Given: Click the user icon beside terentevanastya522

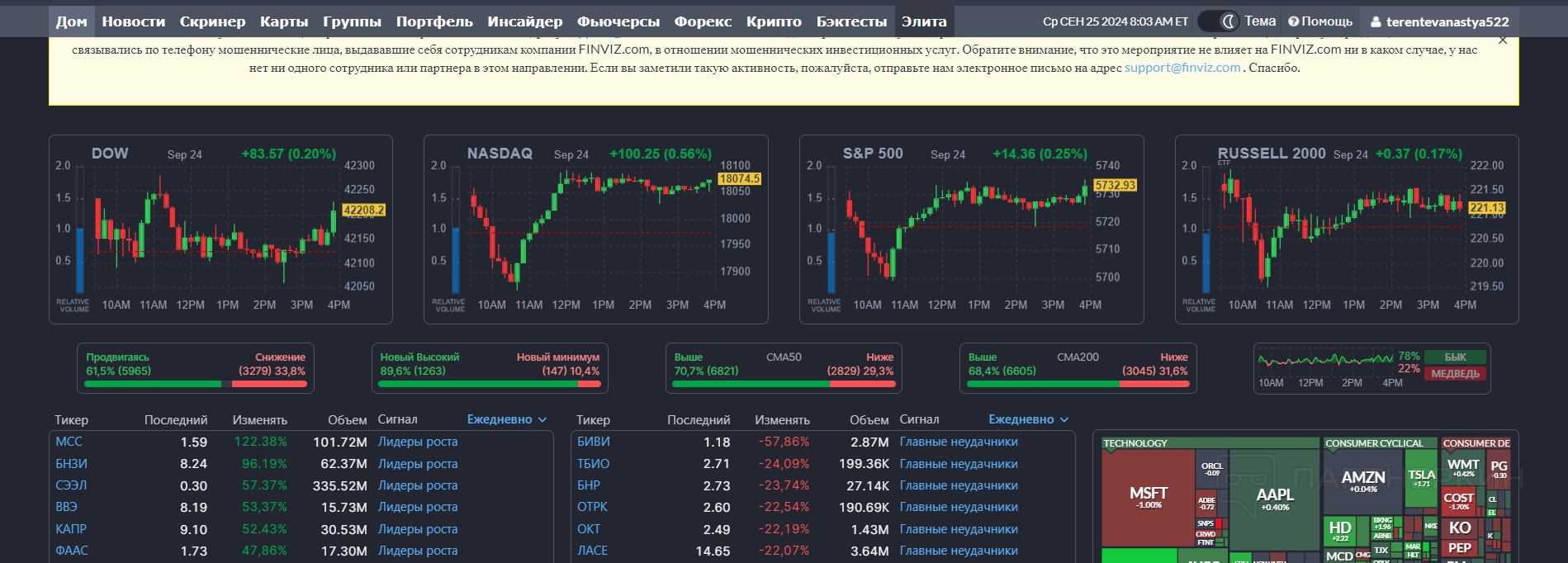Looking at the screenshot, I should 1376,22.
